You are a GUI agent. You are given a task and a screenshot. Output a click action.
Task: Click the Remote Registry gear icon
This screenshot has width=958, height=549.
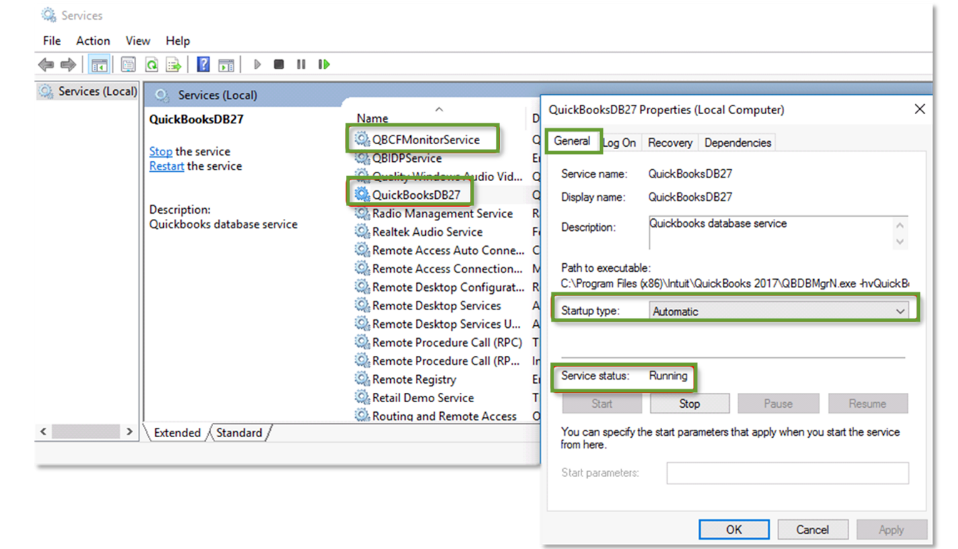pos(362,379)
